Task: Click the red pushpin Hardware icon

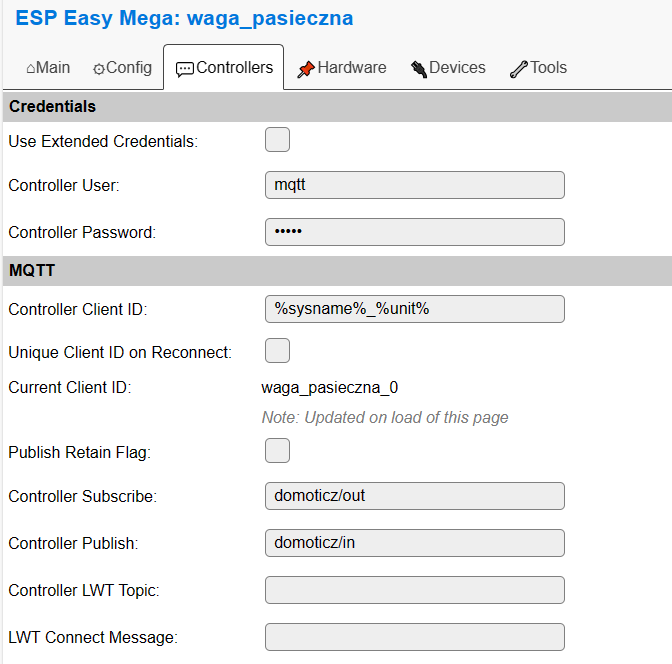Action: (306, 69)
